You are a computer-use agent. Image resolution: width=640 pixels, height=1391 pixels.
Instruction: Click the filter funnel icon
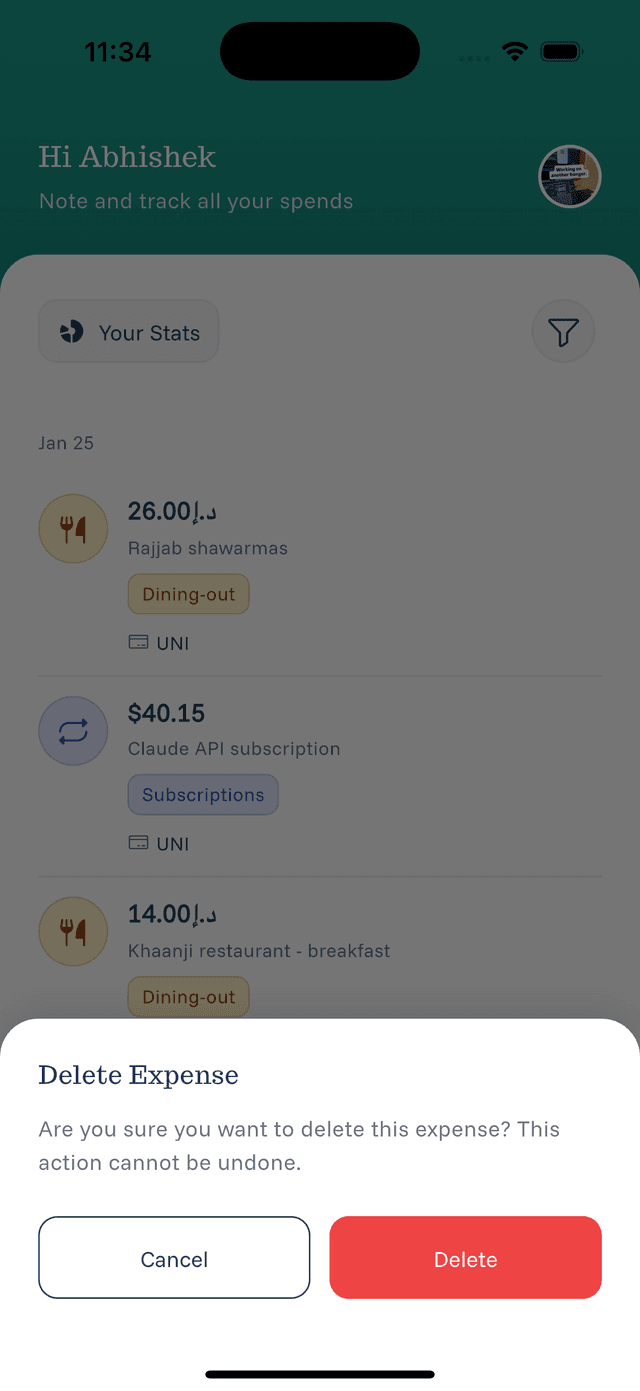click(563, 331)
